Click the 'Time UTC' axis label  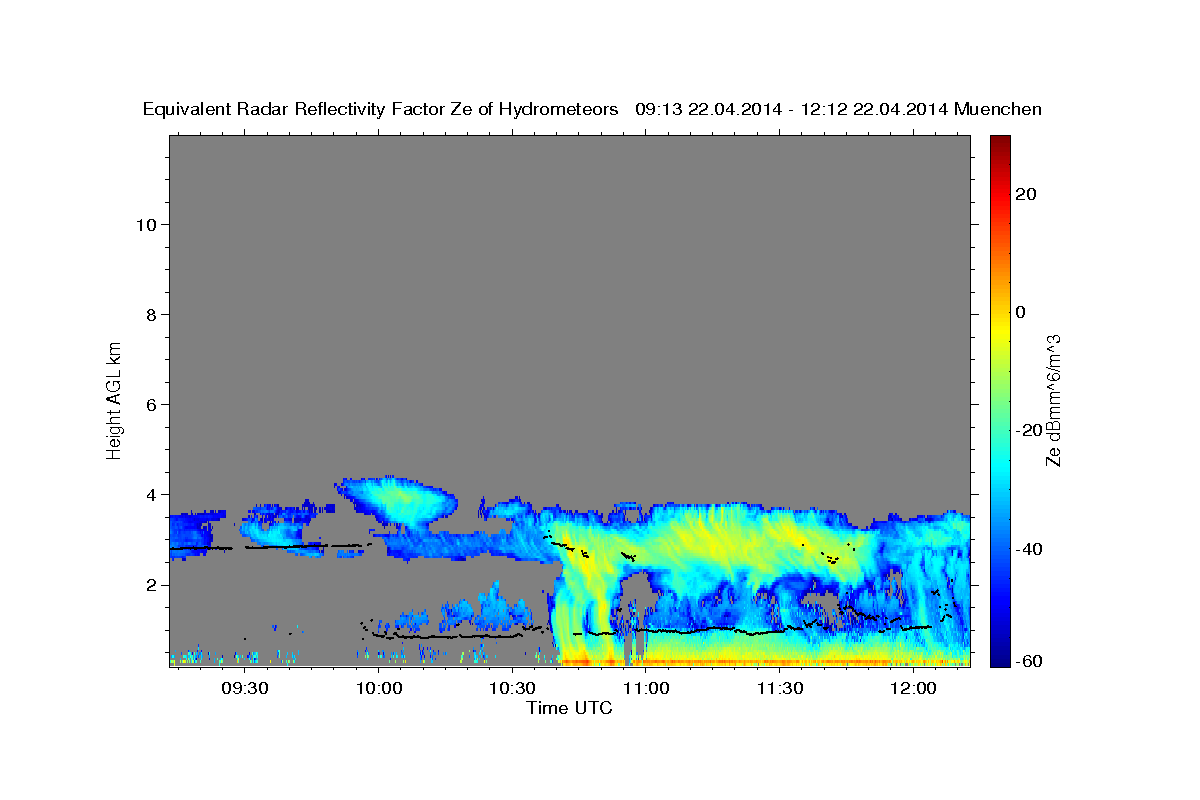point(569,708)
